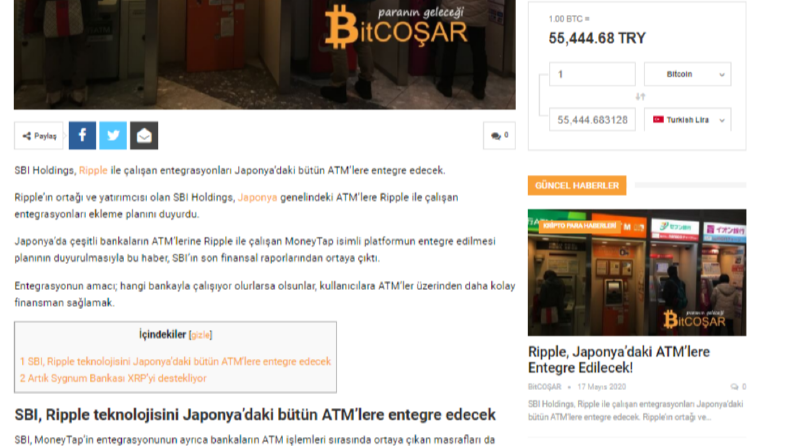Viewport: 793px width, 446px height.
Task: Click the 17 Mayıs 2020 date
Action: pos(601,387)
